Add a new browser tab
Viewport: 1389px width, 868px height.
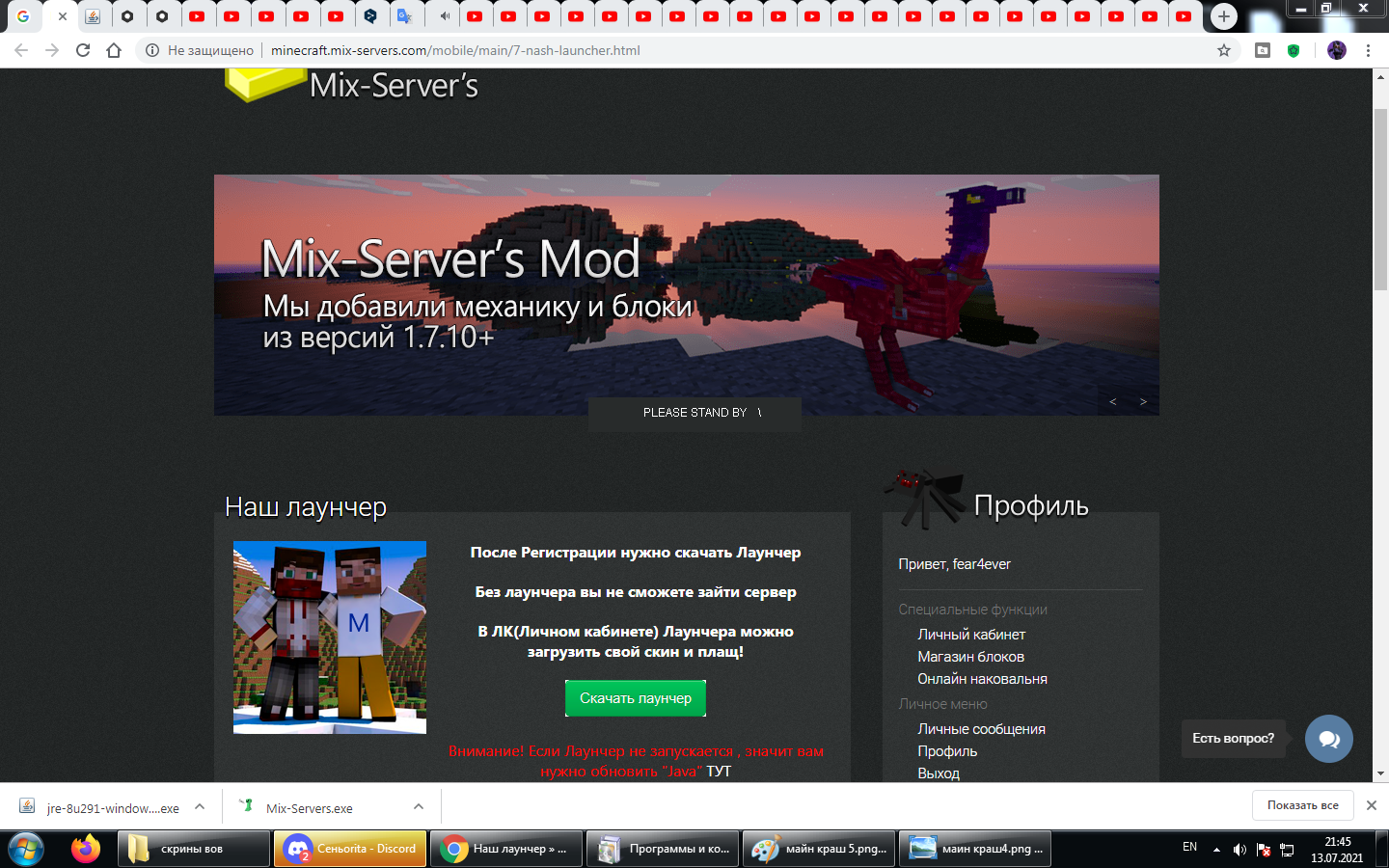[x=1224, y=16]
